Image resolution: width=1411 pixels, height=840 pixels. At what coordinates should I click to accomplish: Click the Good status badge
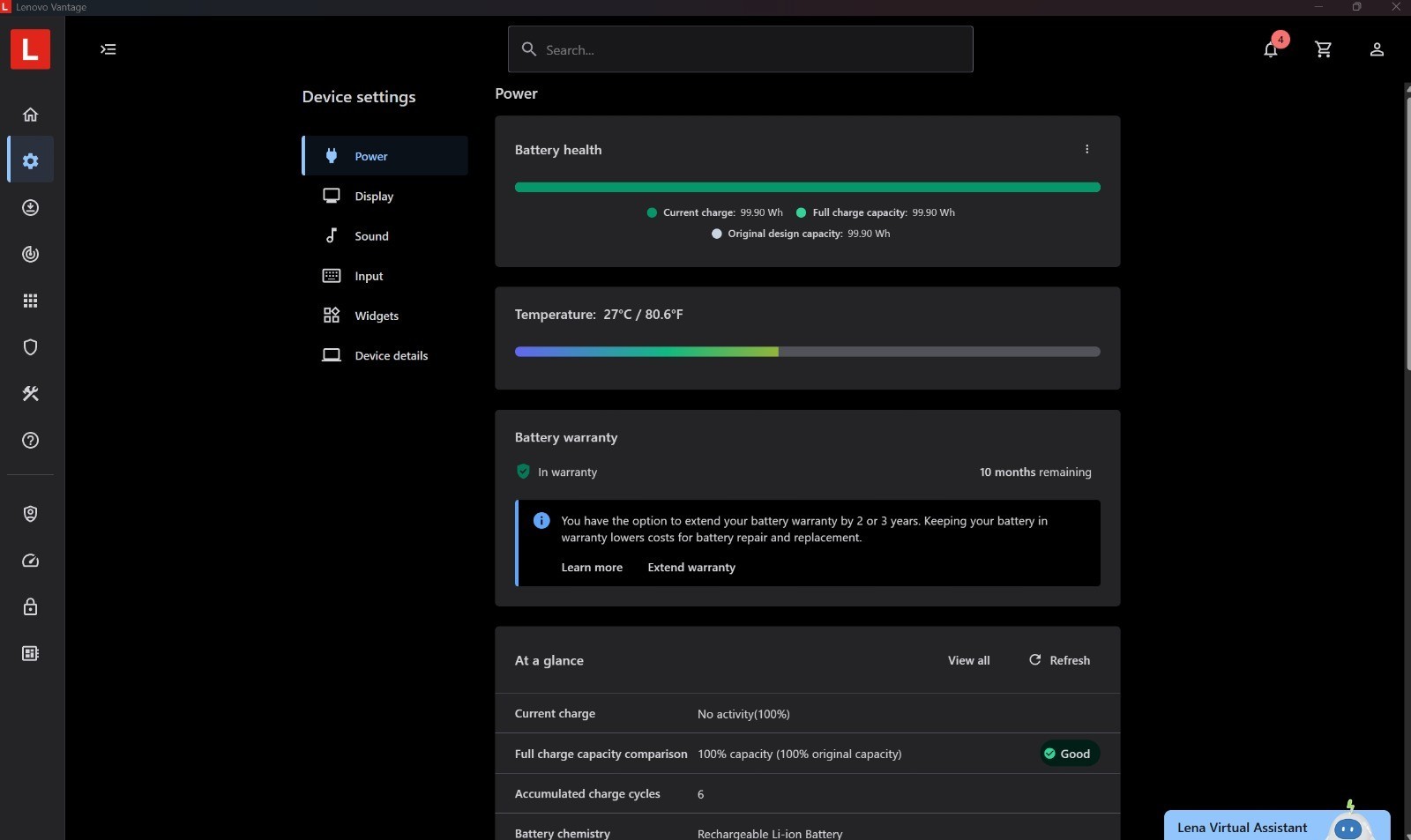(x=1068, y=754)
